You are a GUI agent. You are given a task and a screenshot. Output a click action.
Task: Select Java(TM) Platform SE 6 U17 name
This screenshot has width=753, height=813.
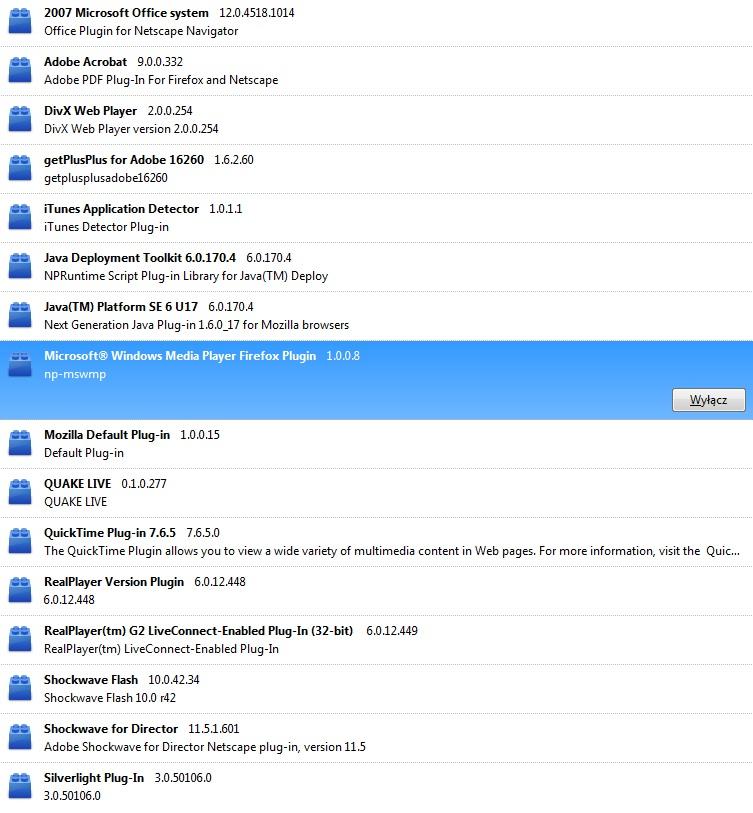(121, 307)
